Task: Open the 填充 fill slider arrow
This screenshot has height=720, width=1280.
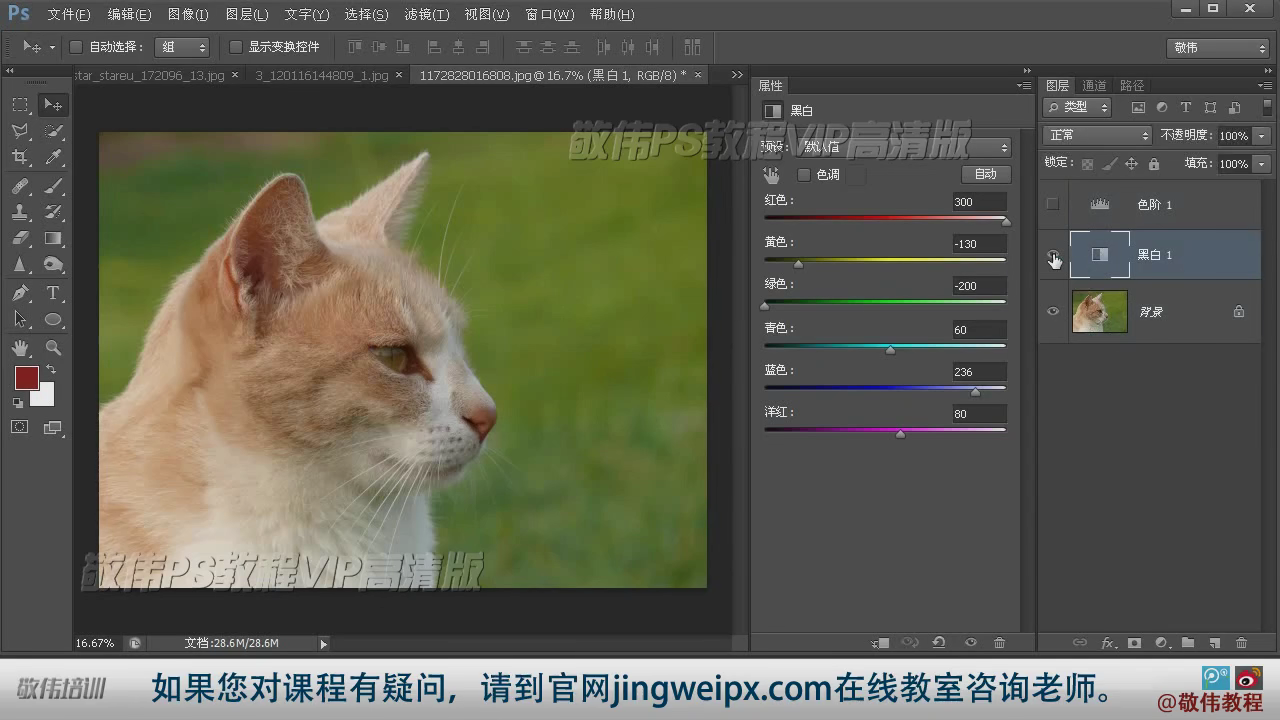Action: click(1262, 164)
